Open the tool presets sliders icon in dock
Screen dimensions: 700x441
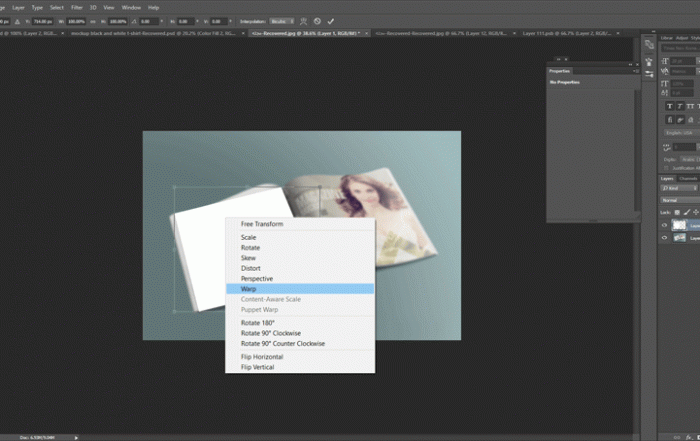[649, 74]
